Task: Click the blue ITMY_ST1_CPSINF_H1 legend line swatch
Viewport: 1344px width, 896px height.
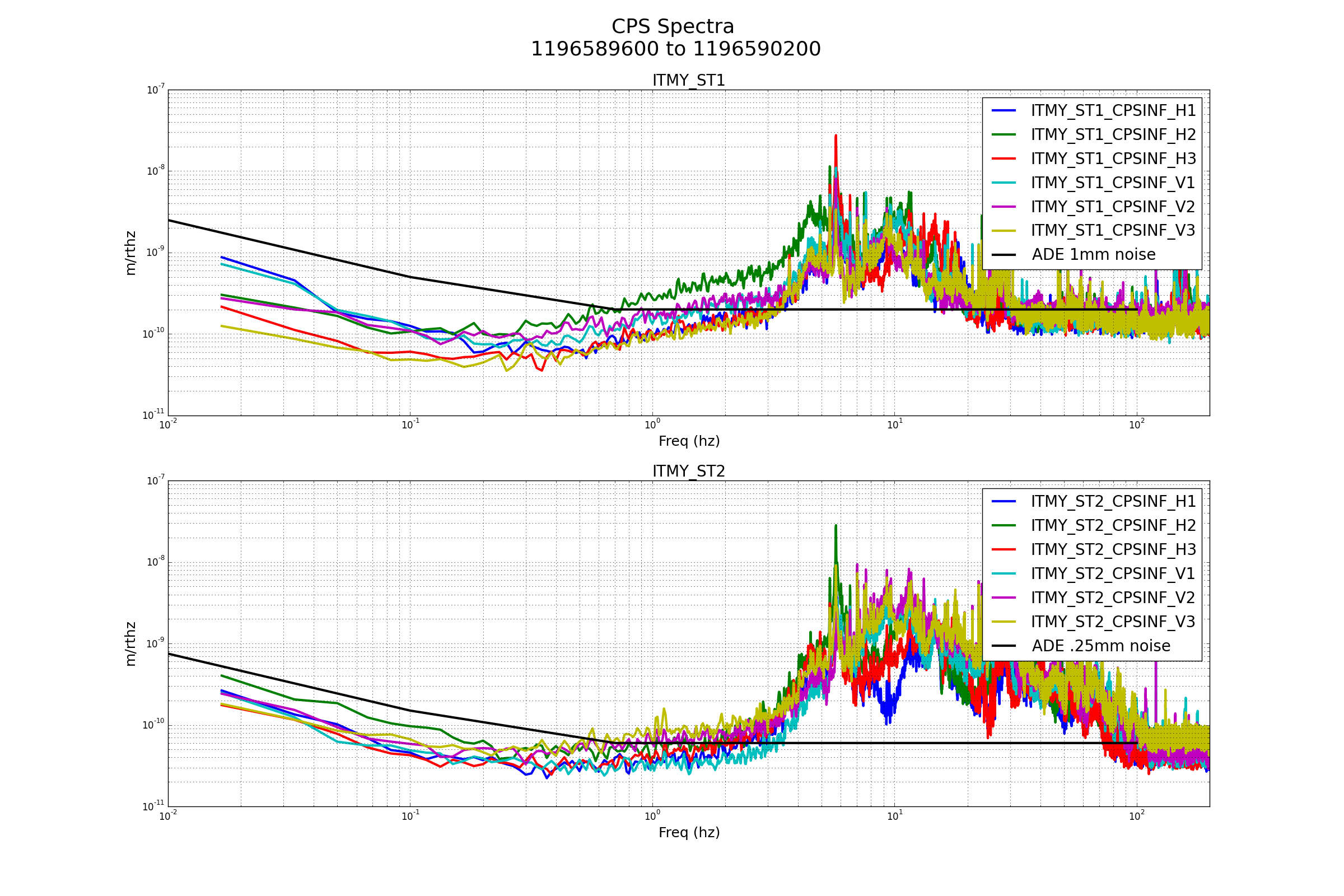Action: click(1004, 110)
